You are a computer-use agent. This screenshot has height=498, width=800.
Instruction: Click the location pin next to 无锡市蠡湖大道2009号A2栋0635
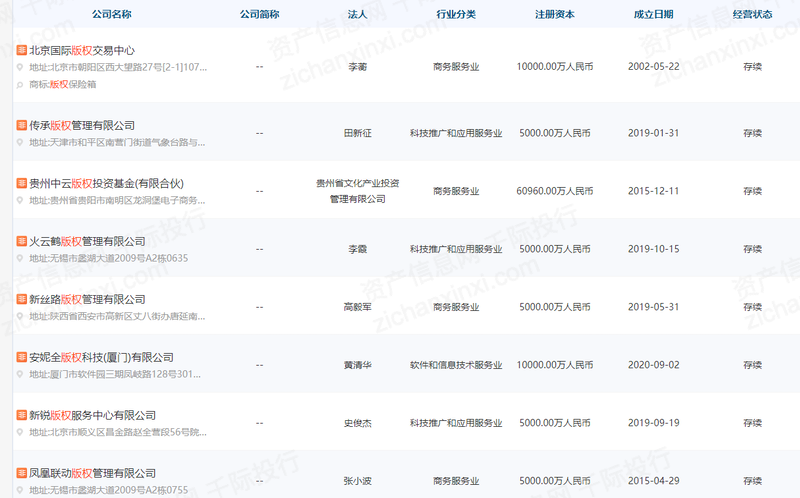[x=20, y=258]
